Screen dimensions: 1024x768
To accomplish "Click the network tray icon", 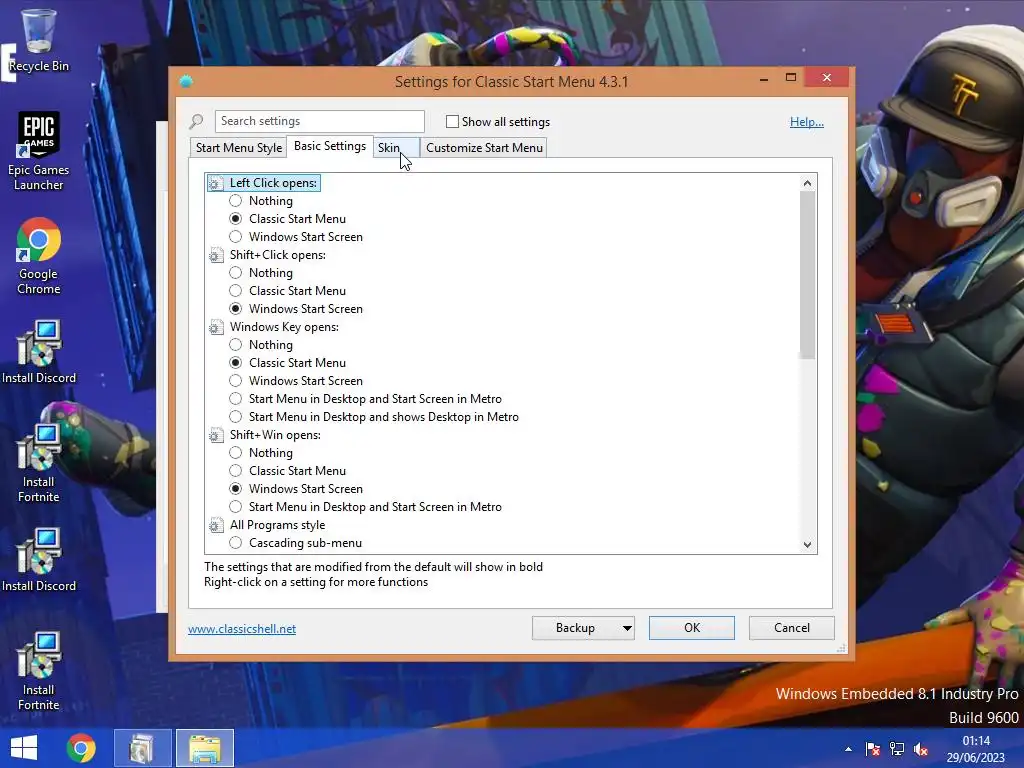I will pyautogui.click(x=897, y=749).
